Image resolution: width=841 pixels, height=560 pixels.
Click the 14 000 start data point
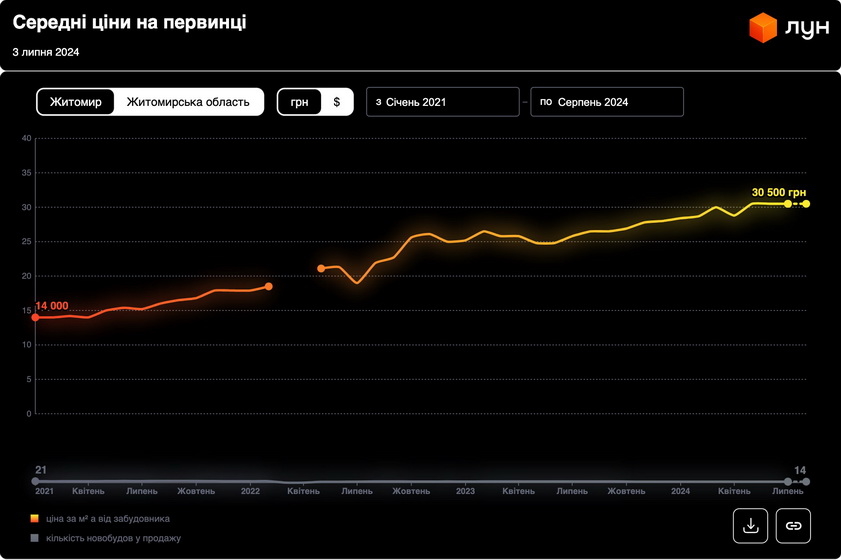tap(36, 317)
